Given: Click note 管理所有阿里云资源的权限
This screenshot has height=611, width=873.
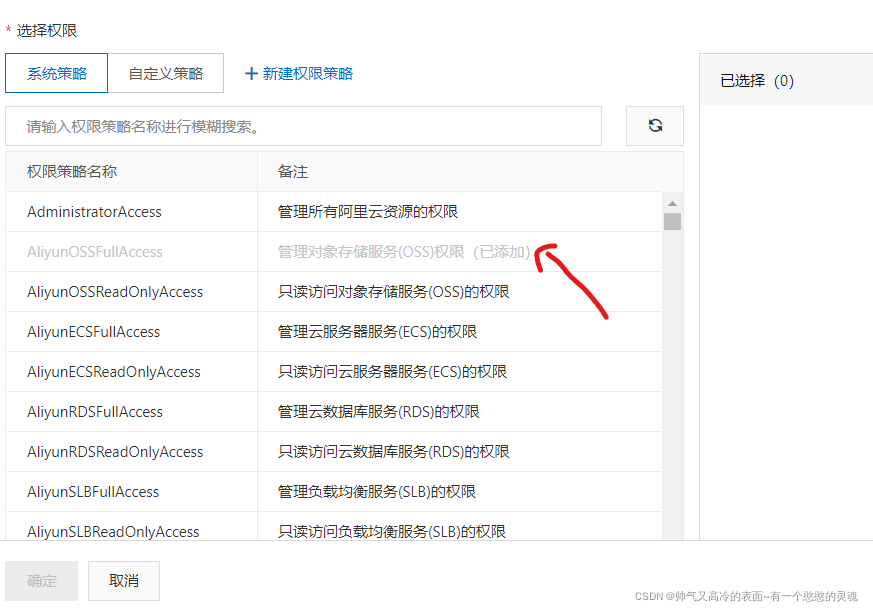Looking at the screenshot, I should tap(367, 212).
